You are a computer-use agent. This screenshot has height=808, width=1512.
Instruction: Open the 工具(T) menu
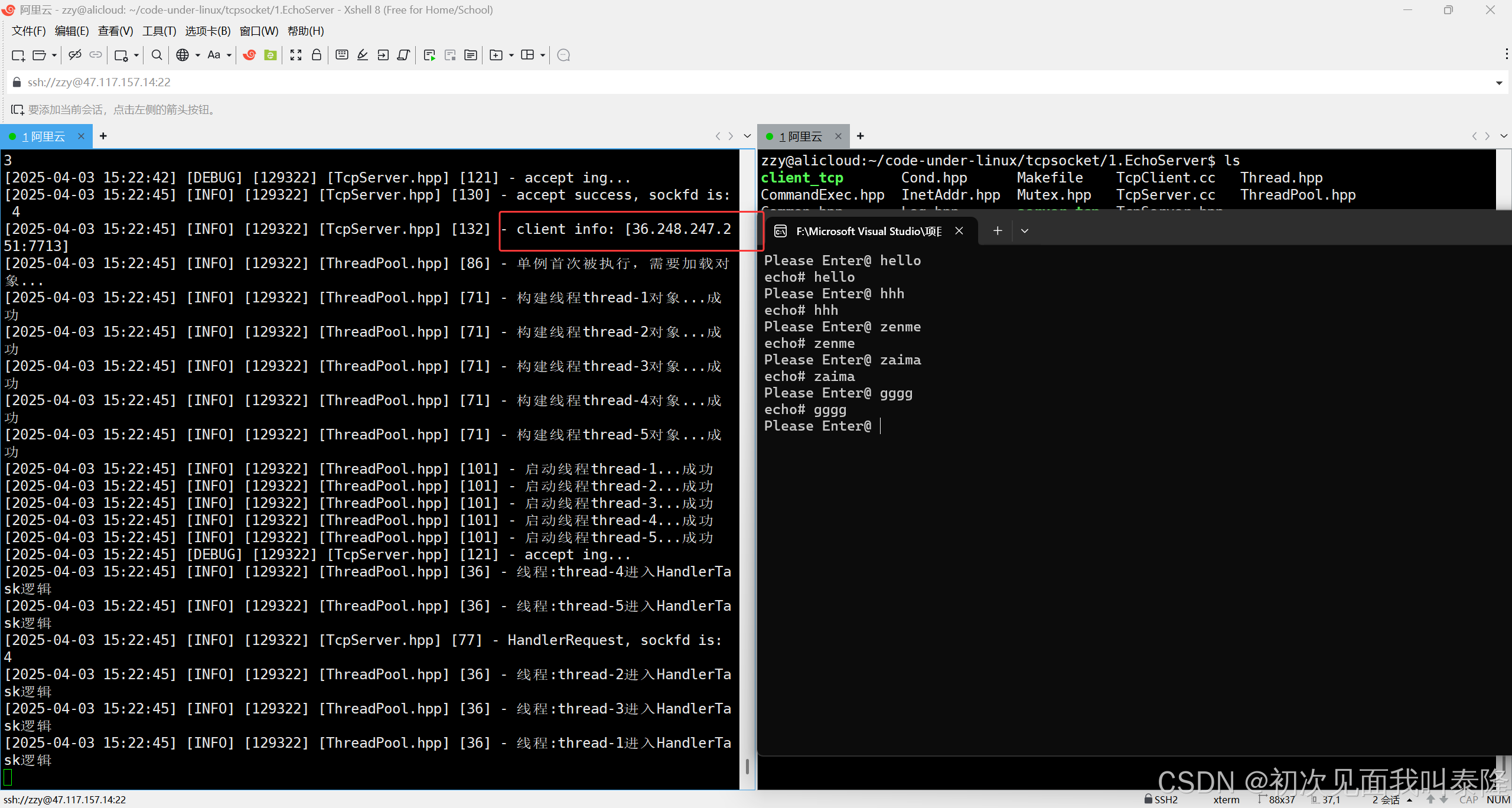click(159, 31)
